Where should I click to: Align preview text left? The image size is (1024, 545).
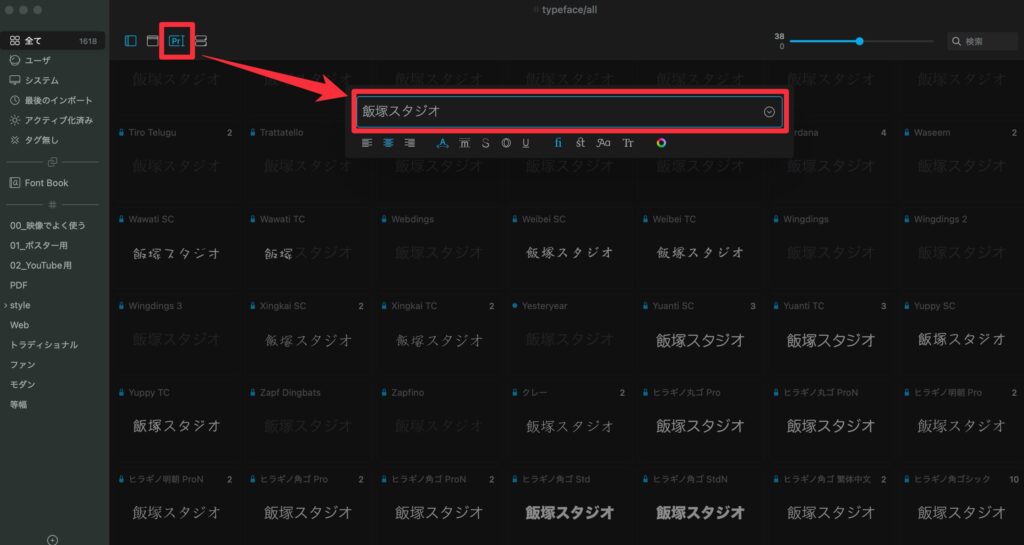(367, 143)
